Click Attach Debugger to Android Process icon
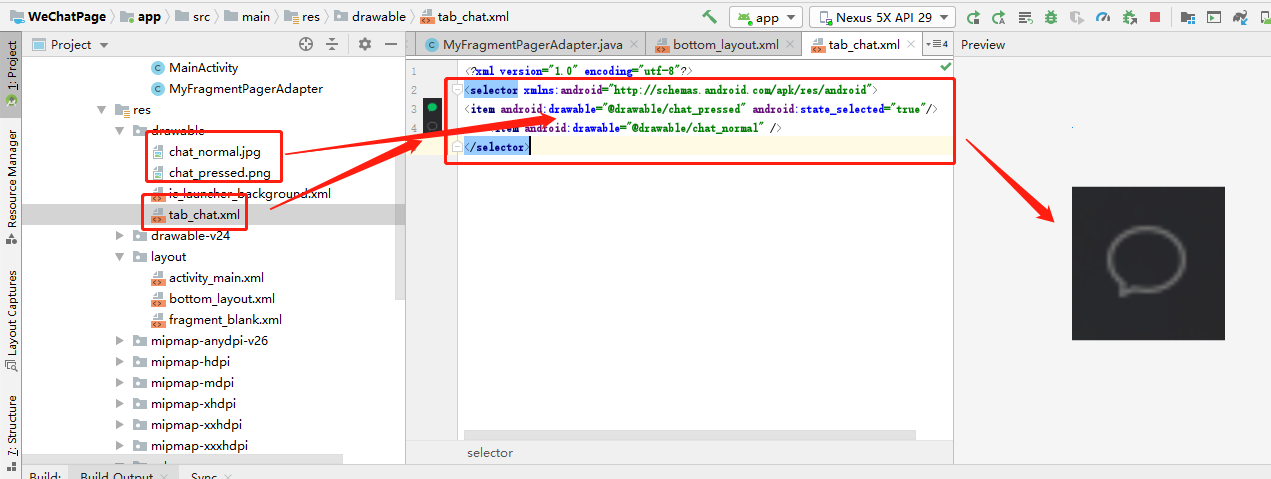The height and width of the screenshot is (479, 1271). pos(1129,17)
